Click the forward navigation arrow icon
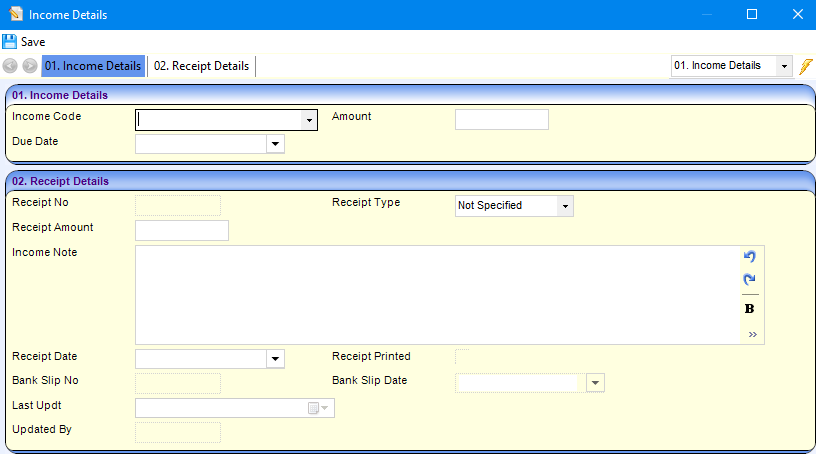The height and width of the screenshot is (454, 816). 30,66
